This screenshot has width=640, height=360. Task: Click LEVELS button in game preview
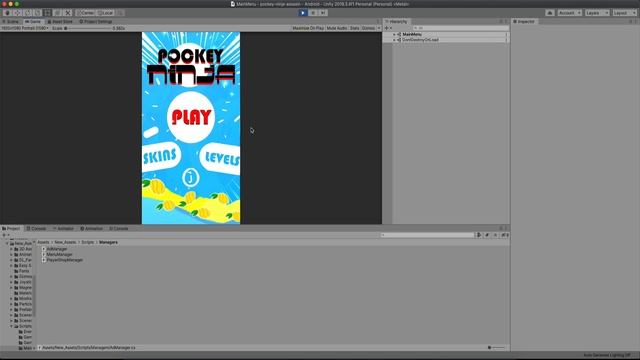pos(220,159)
